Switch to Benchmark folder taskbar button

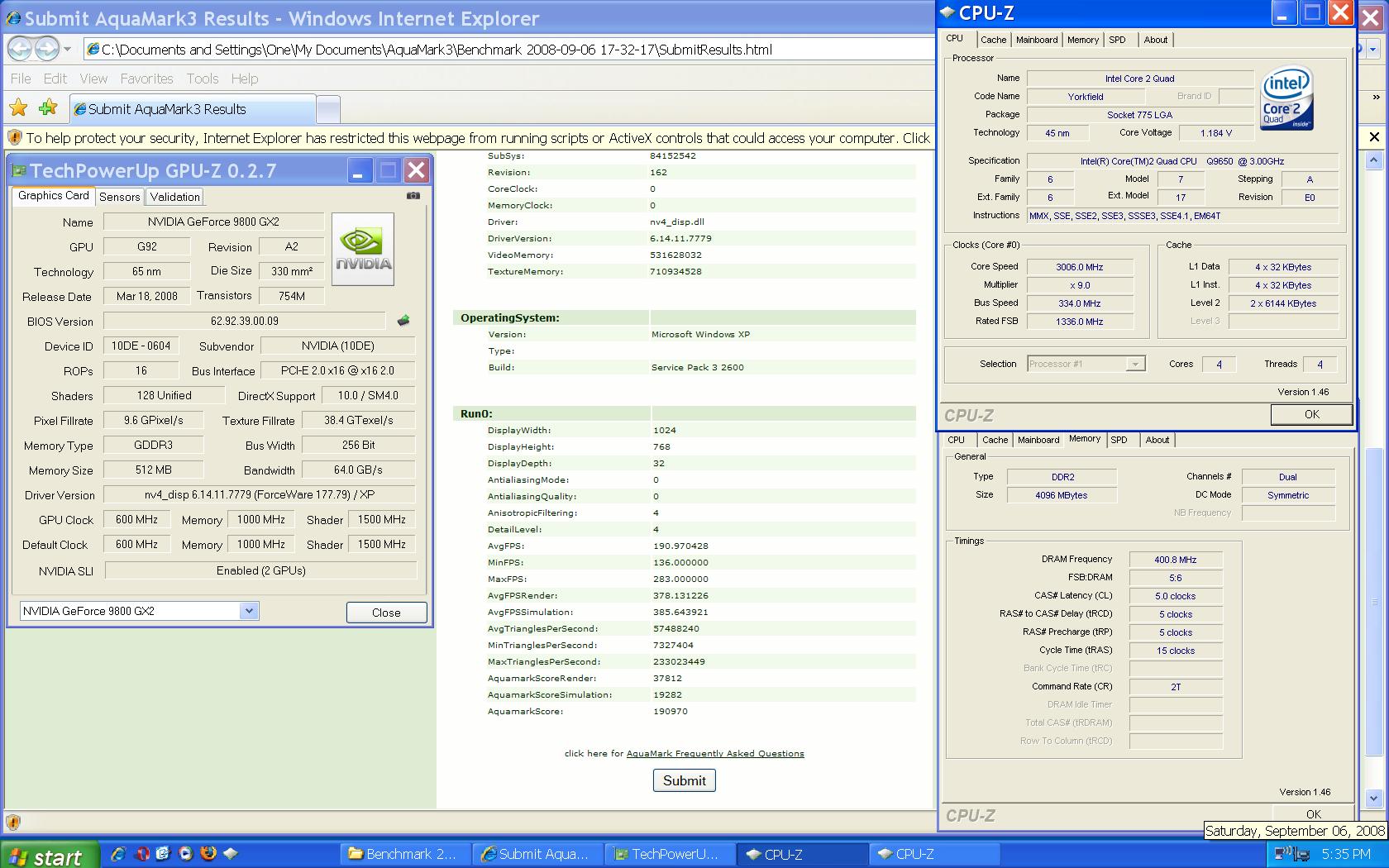pos(405,854)
